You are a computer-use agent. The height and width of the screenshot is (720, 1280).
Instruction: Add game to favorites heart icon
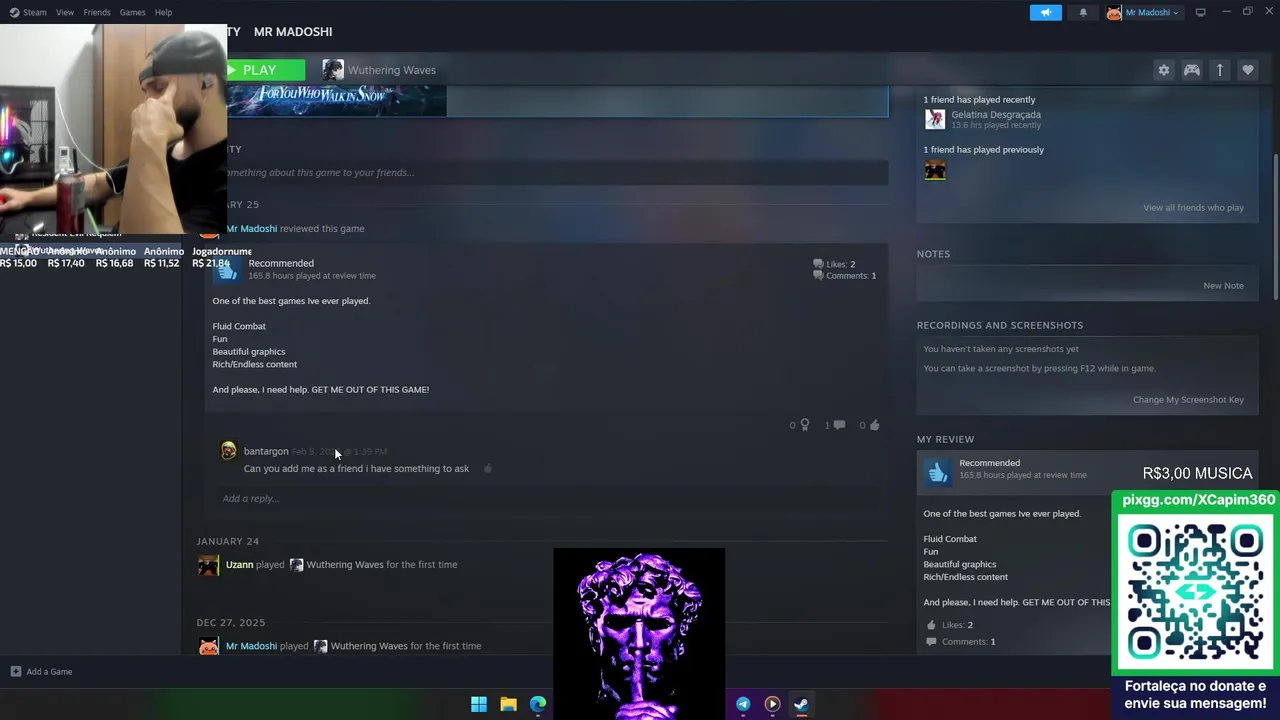[x=1247, y=70]
